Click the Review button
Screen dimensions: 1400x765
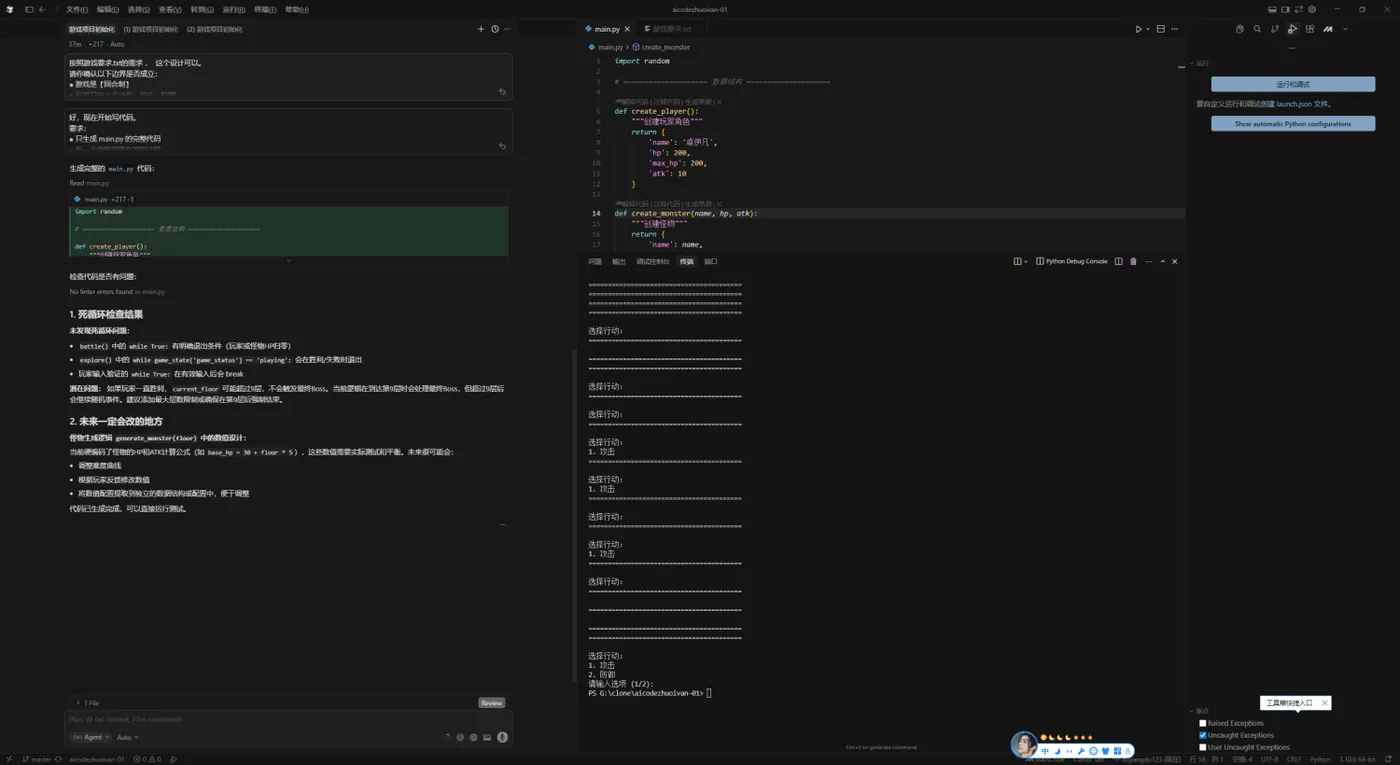(491, 703)
